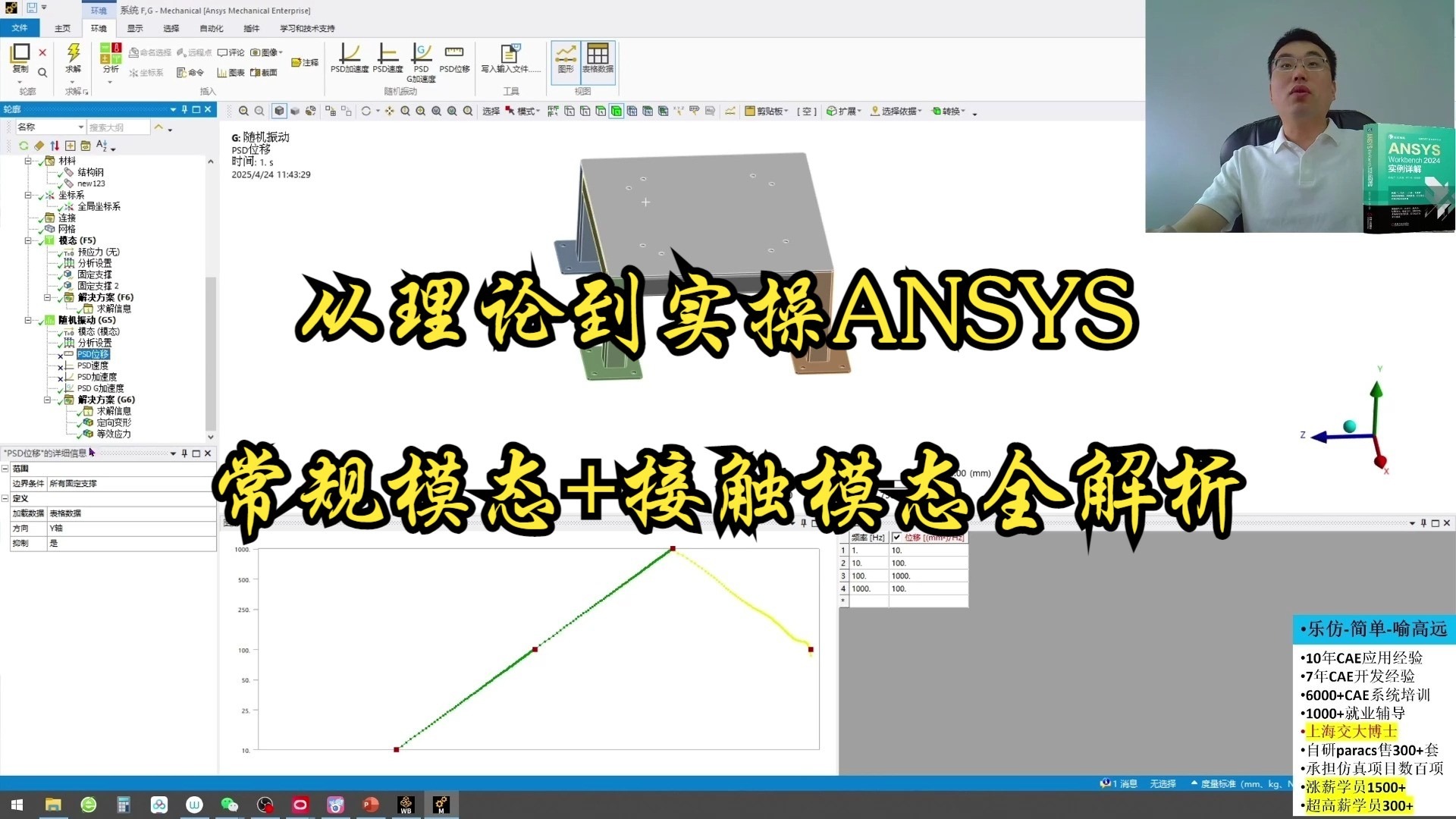Select the body selection filter (green cube)

(x=617, y=111)
